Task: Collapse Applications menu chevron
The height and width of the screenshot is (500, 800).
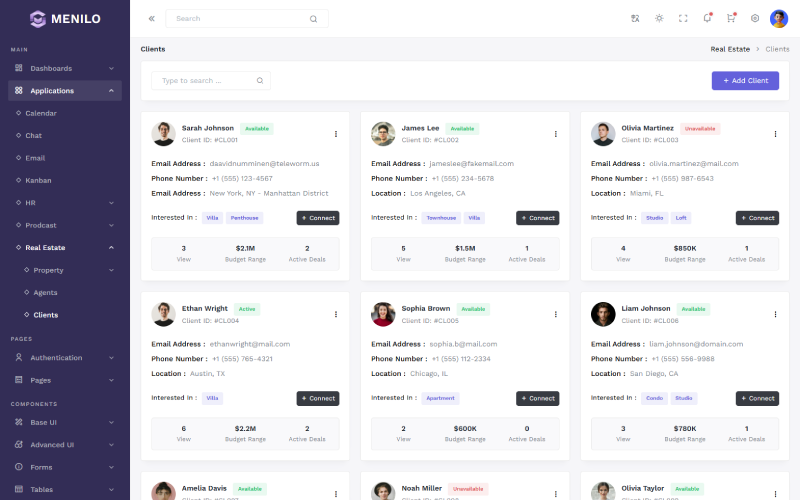Action: click(111, 91)
